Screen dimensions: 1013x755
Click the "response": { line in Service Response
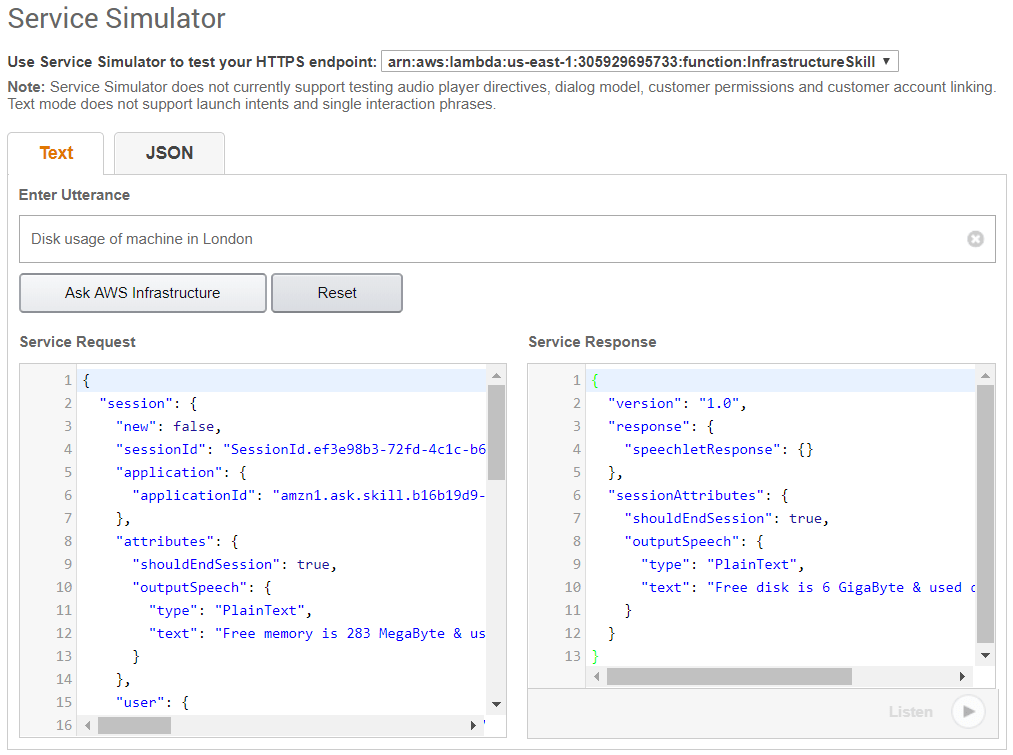coord(661,426)
